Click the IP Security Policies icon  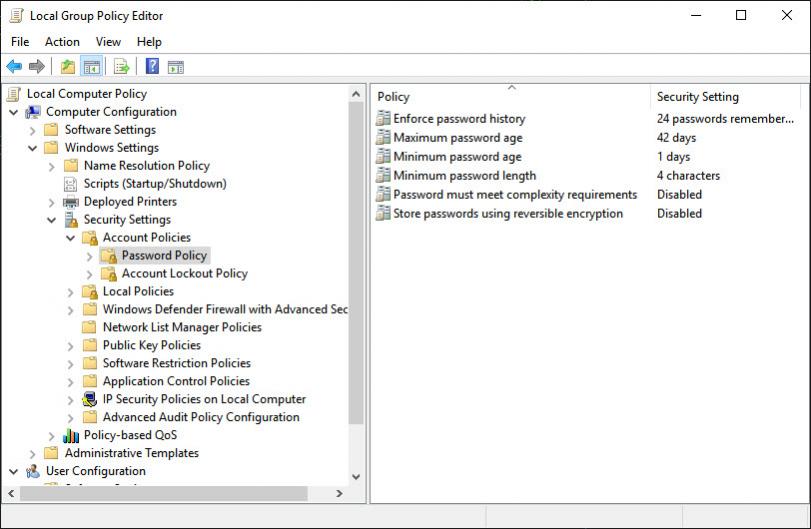[x=89, y=399]
